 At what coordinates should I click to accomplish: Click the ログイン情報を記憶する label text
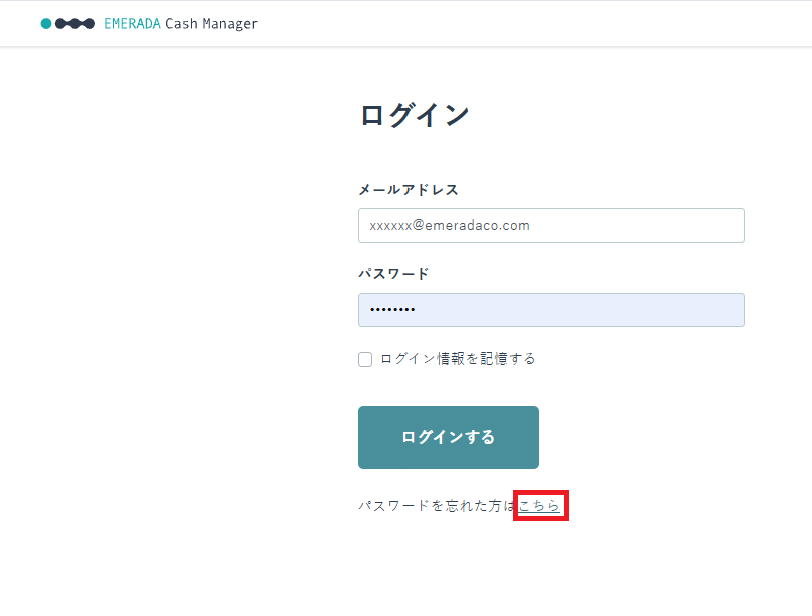tap(458, 359)
